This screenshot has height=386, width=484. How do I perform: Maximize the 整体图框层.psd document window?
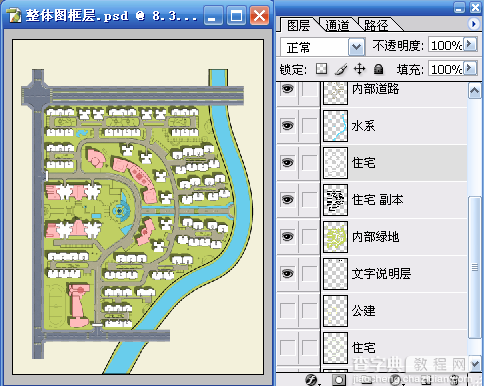236,16
